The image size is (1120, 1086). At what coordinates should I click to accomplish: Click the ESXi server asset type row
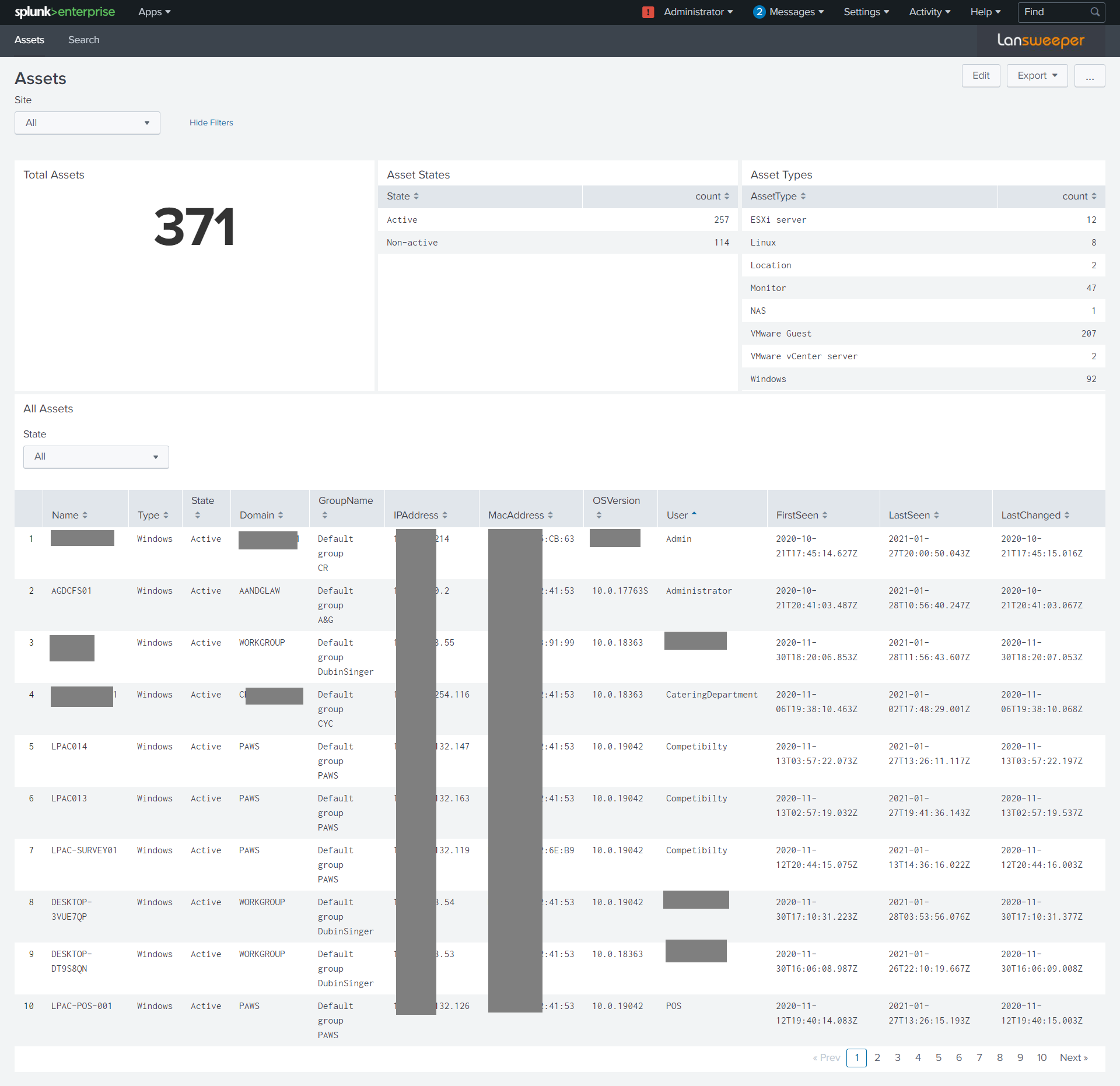coord(923,220)
